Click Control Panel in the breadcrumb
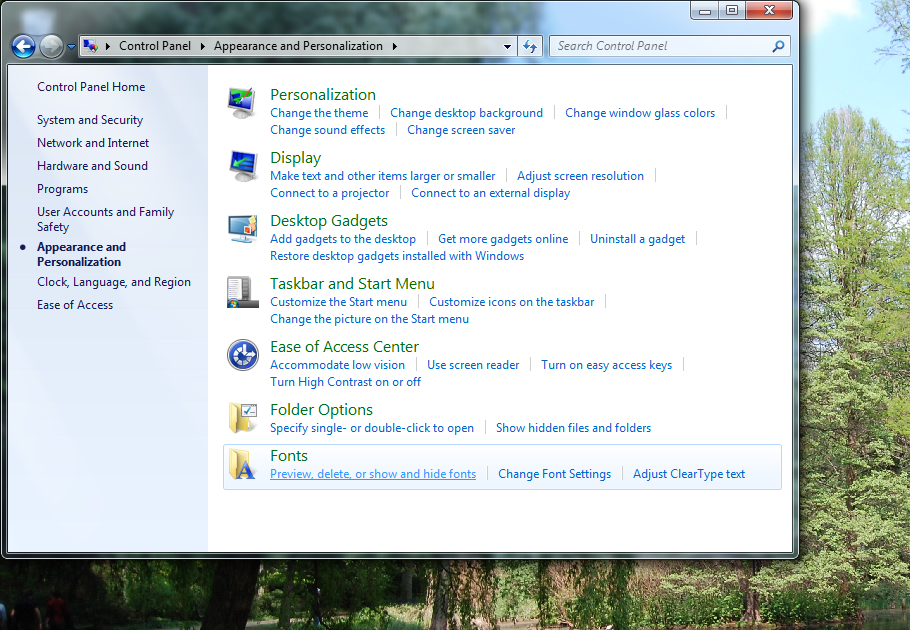This screenshot has width=910, height=630. (155, 46)
